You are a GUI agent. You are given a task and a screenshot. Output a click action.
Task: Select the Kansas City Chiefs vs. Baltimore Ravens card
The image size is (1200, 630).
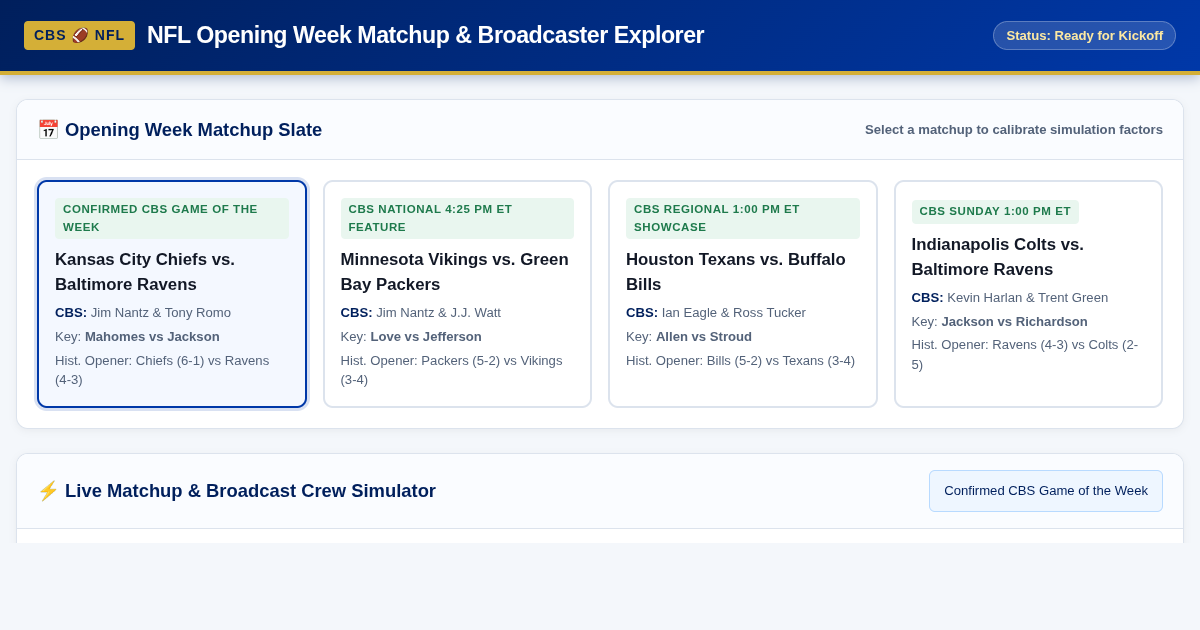click(172, 294)
